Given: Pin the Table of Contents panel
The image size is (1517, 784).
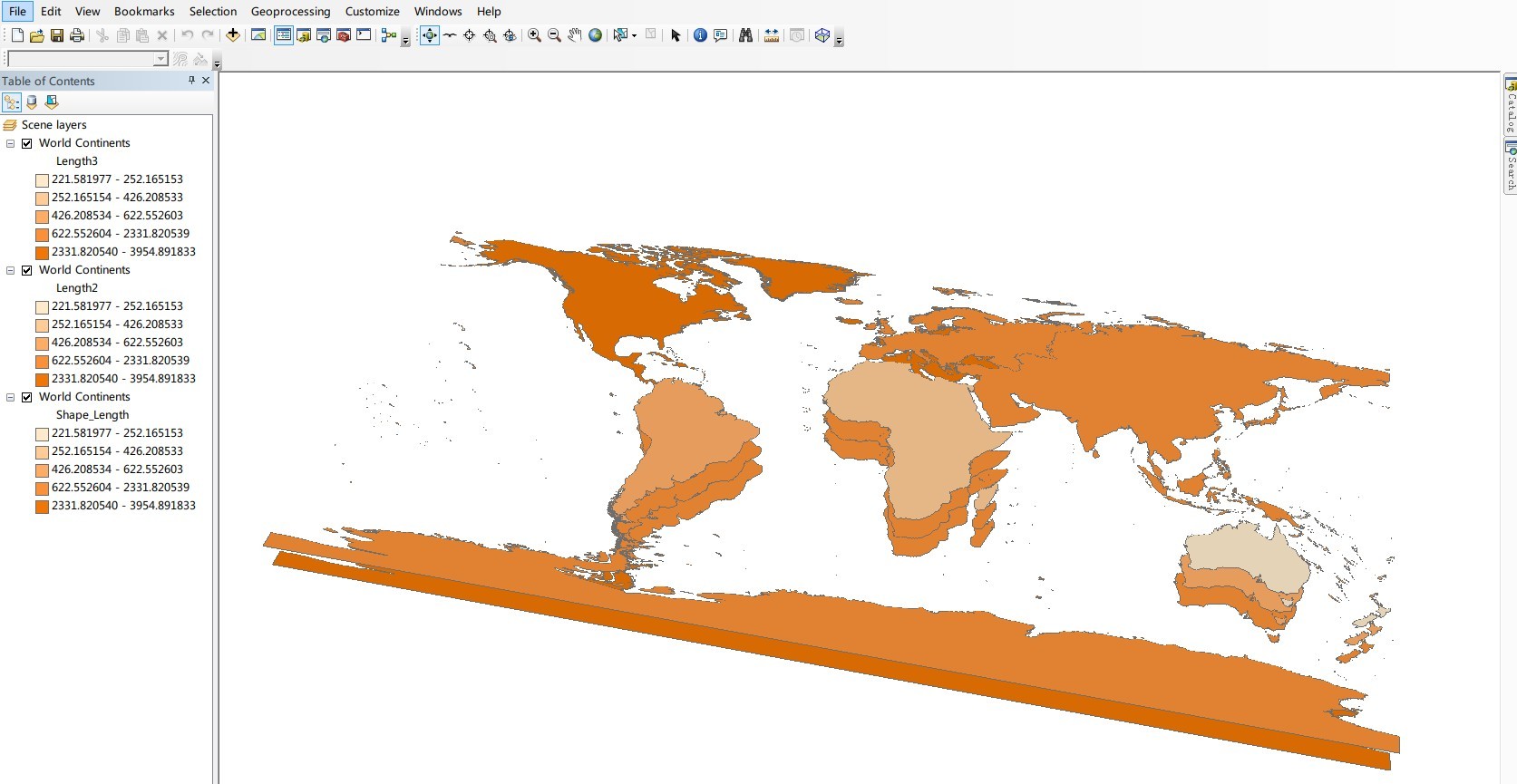Looking at the screenshot, I should point(191,81).
